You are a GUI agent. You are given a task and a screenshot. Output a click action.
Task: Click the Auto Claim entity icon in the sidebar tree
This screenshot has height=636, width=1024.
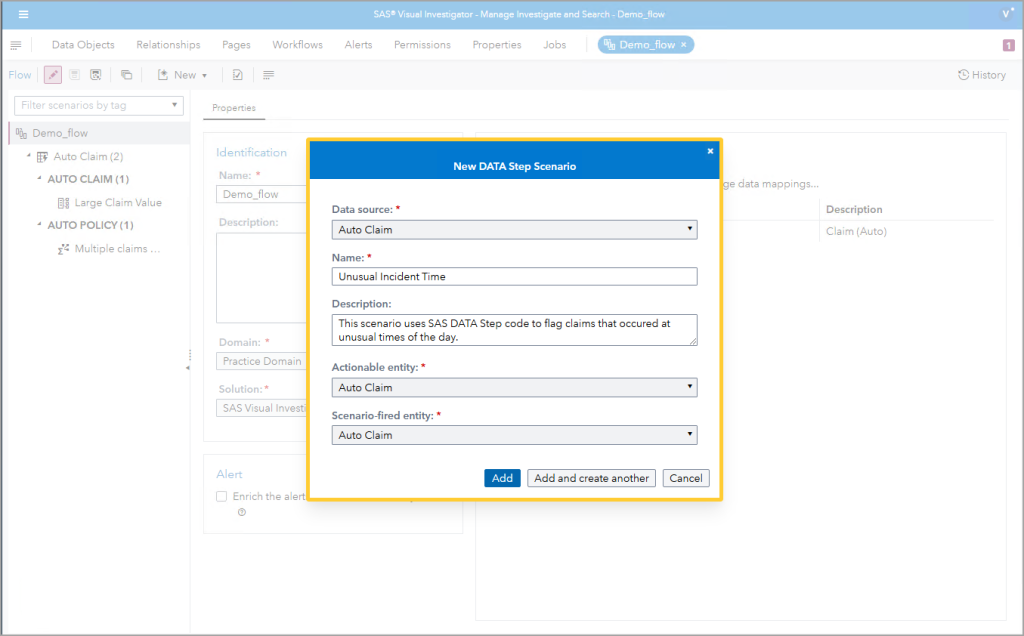(x=42, y=156)
